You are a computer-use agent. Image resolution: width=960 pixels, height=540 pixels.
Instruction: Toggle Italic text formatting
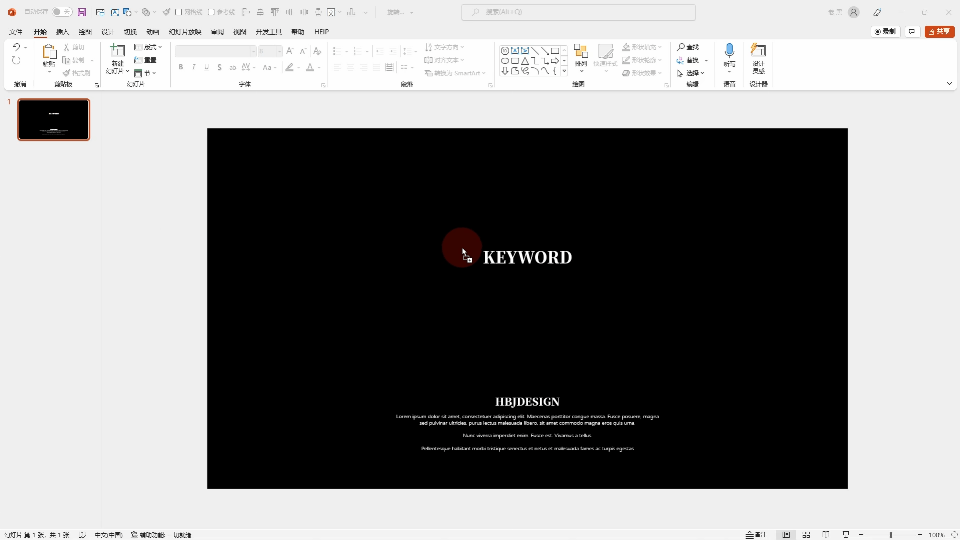pos(194,67)
